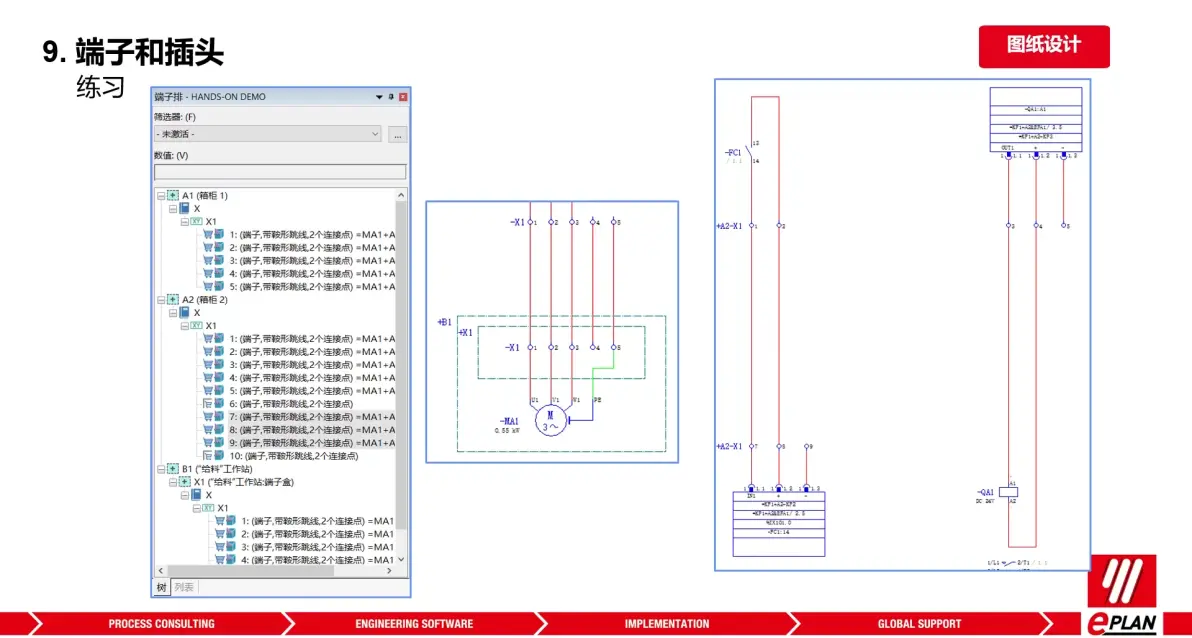Open the 筛选器 dropdown showing 未激活
Viewport: 1192px width, 638px height.
268,134
